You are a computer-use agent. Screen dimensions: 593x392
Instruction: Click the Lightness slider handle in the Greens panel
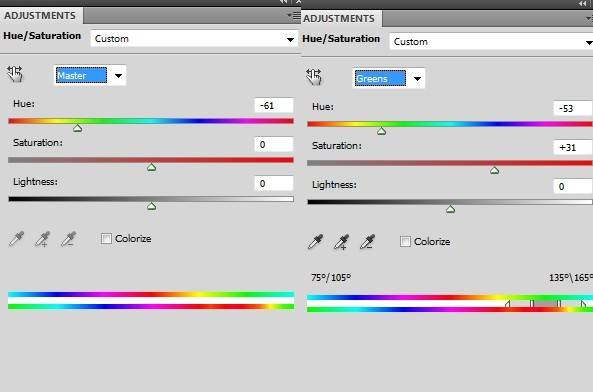[x=450, y=209]
